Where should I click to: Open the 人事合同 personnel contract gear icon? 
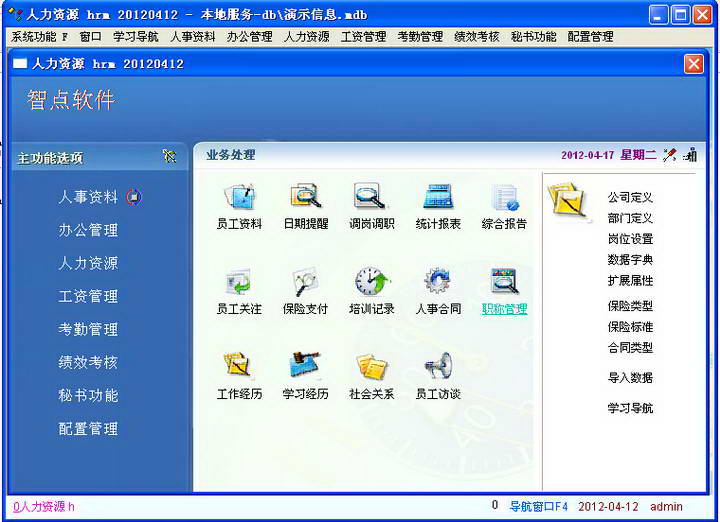pyautogui.click(x=438, y=281)
